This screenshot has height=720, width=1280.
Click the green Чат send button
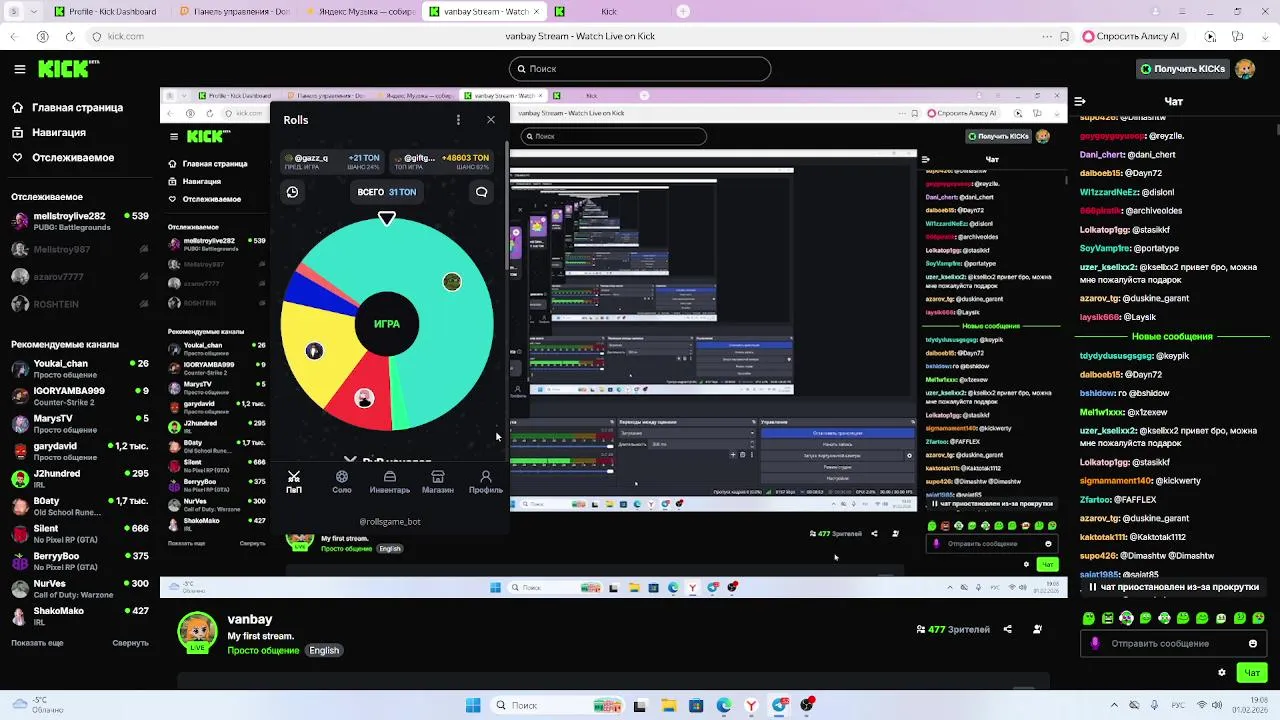tap(1252, 673)
